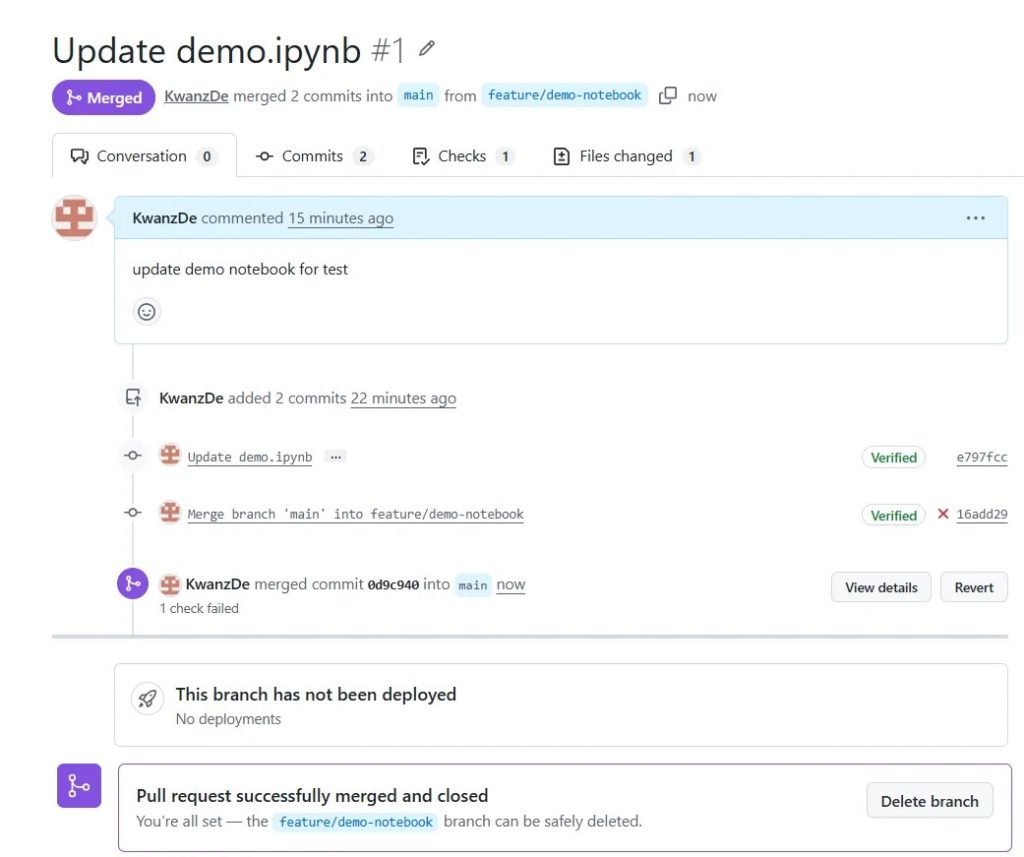Click 'No deployments' text
This screenshot has width=1024, height=857.
coord(228,719)
